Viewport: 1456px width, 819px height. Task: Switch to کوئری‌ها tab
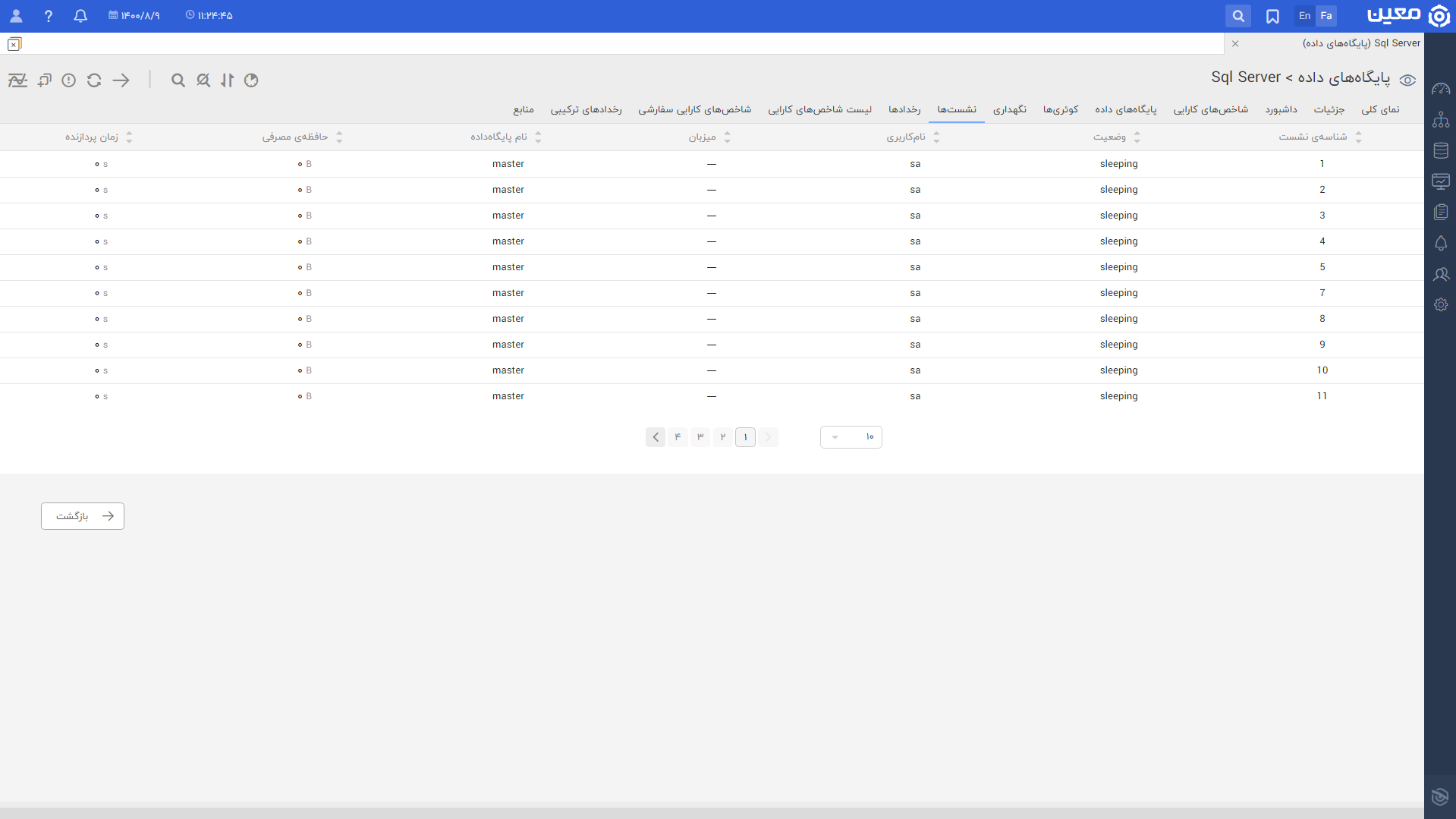tap(1061, 110)
